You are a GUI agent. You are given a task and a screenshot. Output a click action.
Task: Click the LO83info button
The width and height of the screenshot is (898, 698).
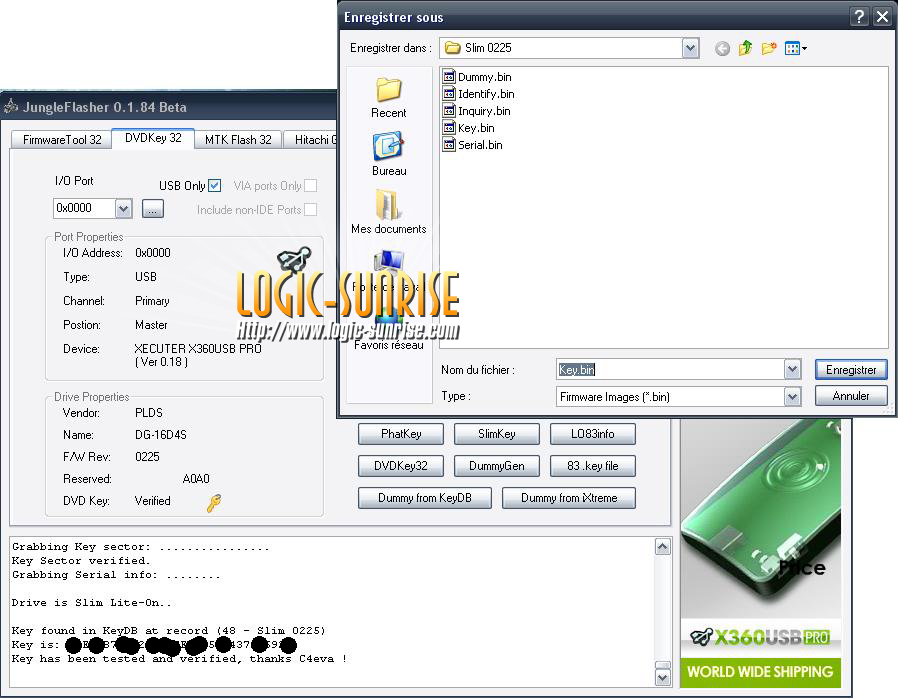click(593, 434)
